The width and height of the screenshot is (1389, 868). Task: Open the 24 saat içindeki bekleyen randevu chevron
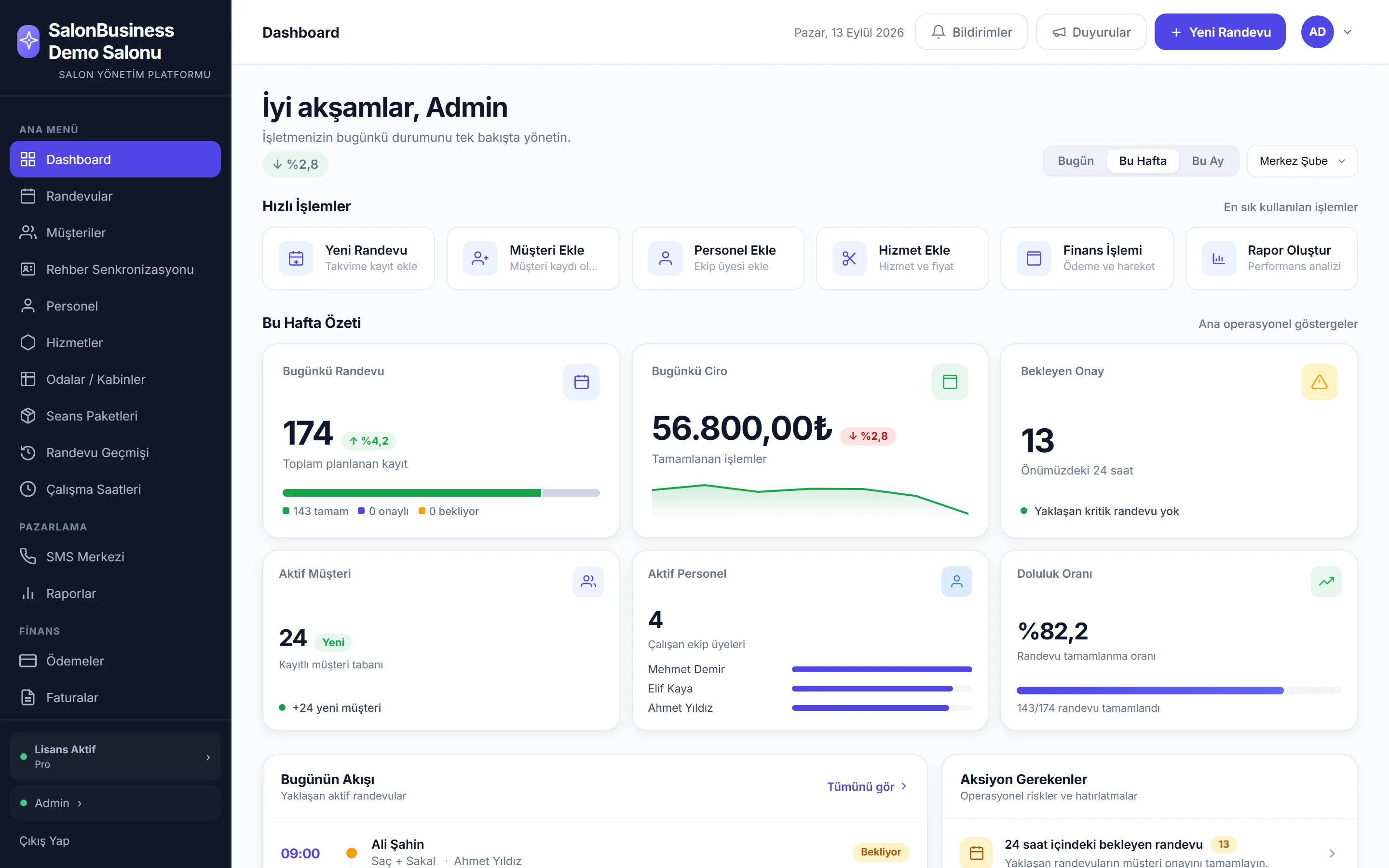tap(1332, 853)
